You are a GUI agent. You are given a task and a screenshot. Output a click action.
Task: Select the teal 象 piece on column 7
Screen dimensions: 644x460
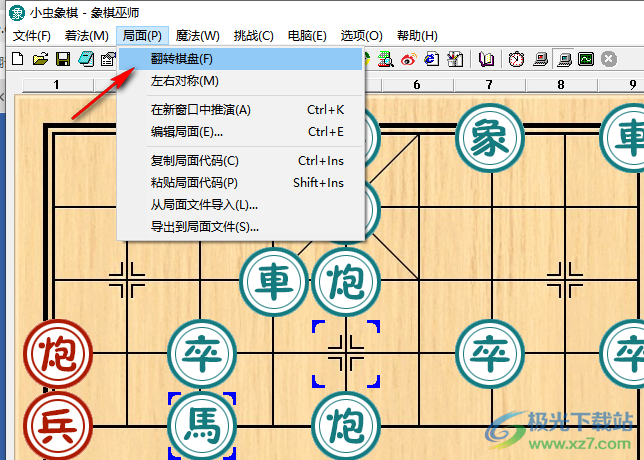pyautogui.click(x=490, y=137)
